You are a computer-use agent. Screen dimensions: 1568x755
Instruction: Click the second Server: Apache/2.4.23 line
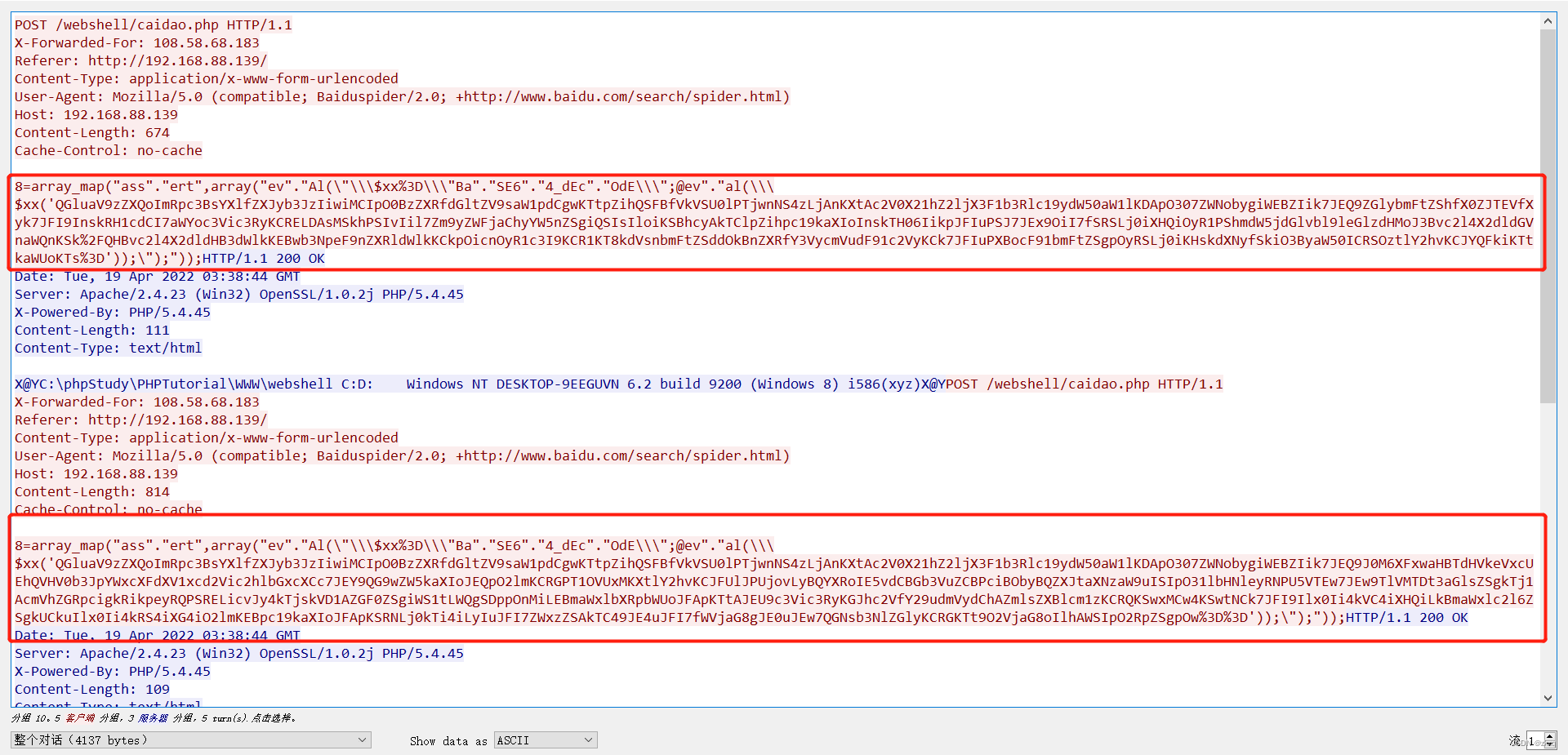[238, 653]
